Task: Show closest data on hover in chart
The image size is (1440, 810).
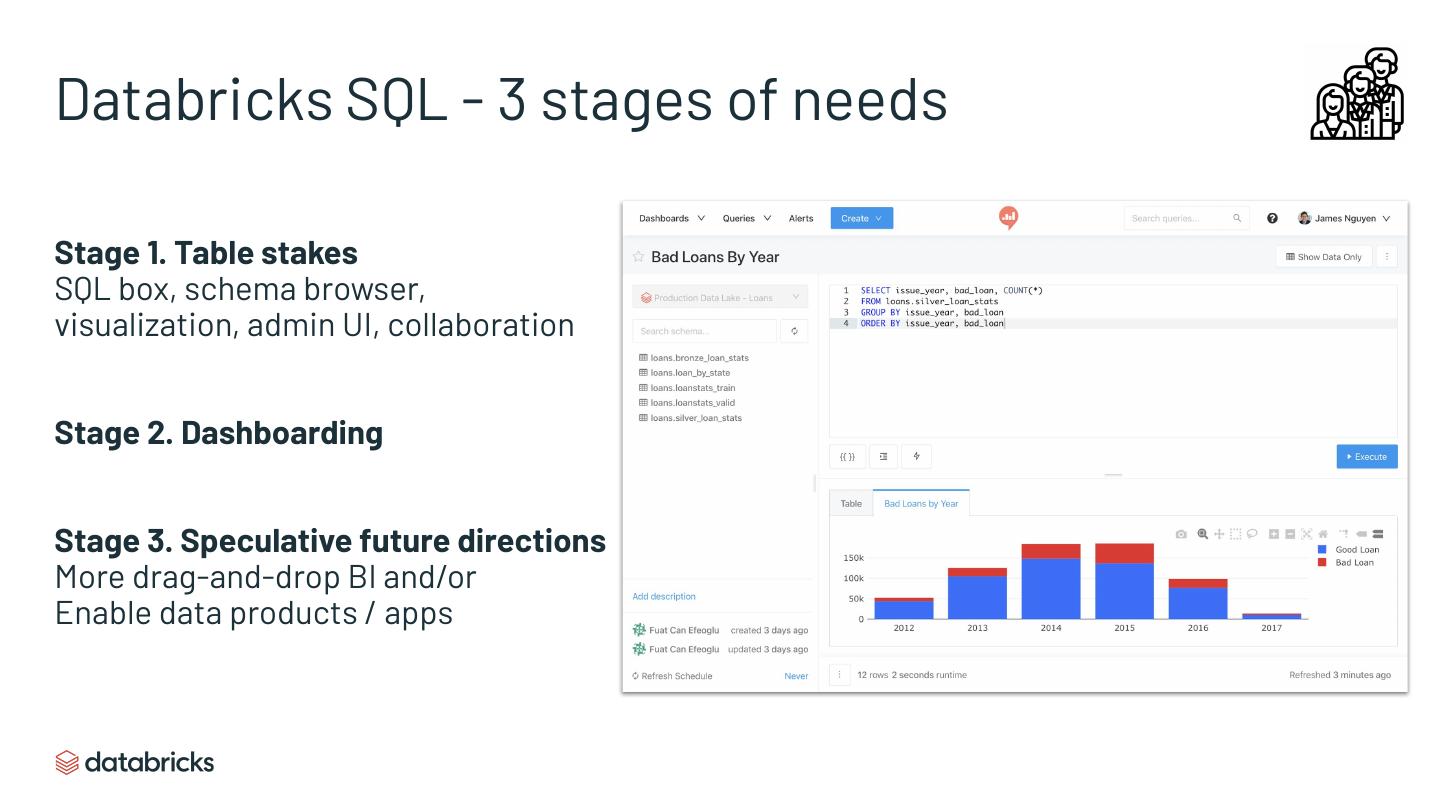Action: [1361, 534]
